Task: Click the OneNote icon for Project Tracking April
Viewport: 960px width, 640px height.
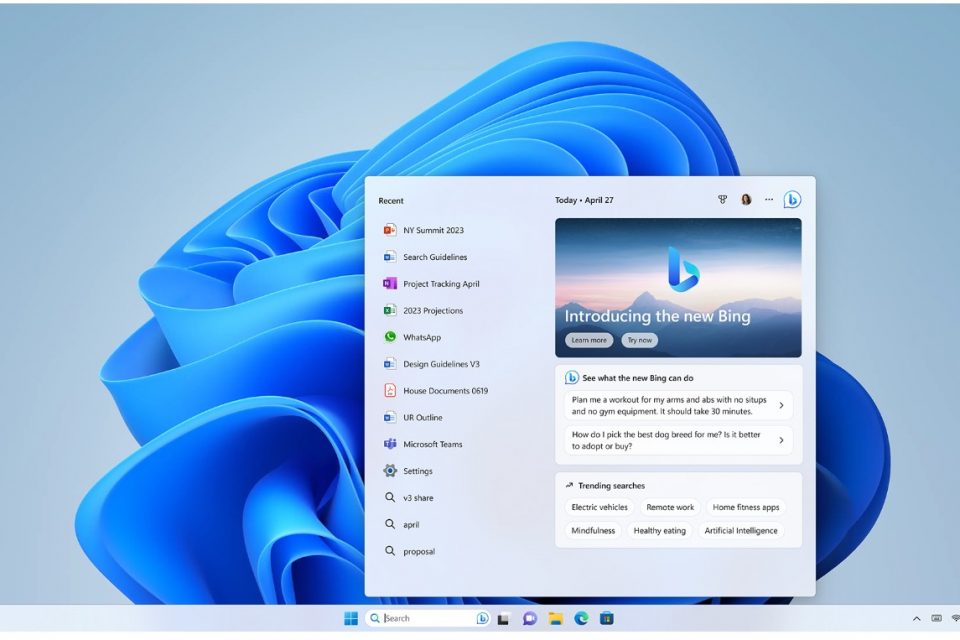Action: pyautogui.click(x=390, y=284)
